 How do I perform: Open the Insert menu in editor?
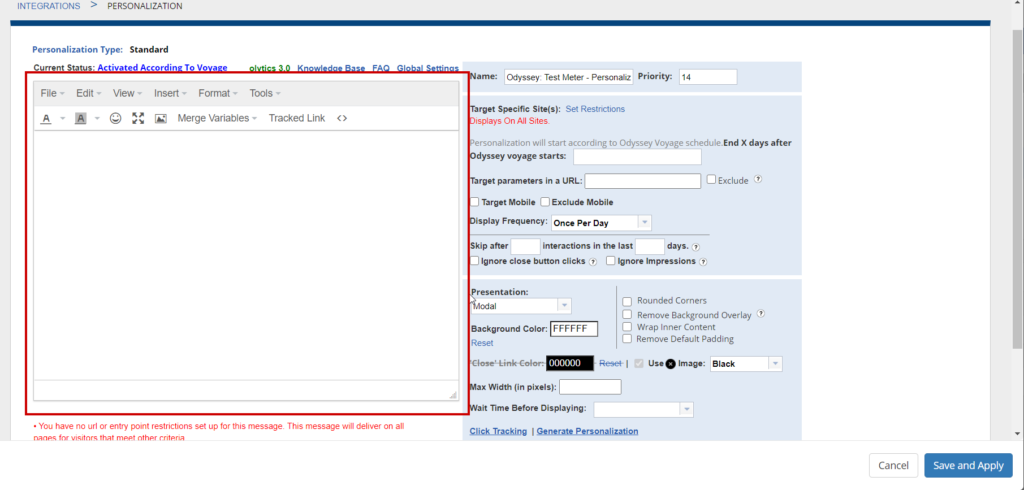pos(170,93)
